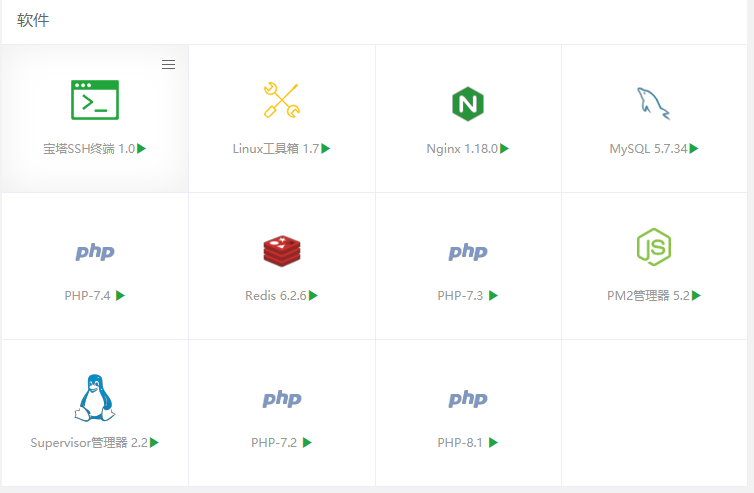Open the Supervisor管理器 penguin icon
The height and width of the screenshot is (493, 754).
coord(95,398)
